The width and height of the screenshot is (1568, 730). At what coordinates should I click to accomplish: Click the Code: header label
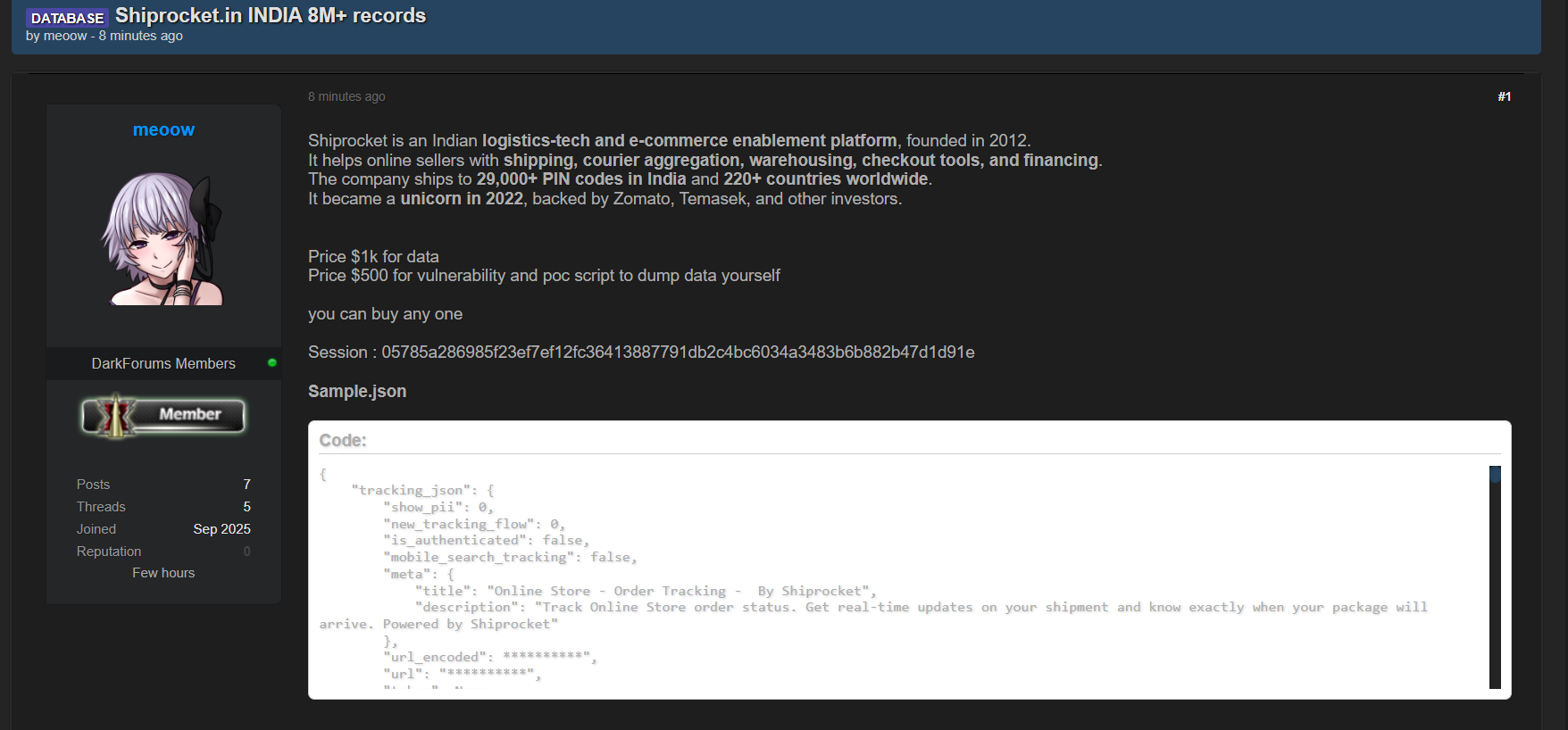click(343, 440)
